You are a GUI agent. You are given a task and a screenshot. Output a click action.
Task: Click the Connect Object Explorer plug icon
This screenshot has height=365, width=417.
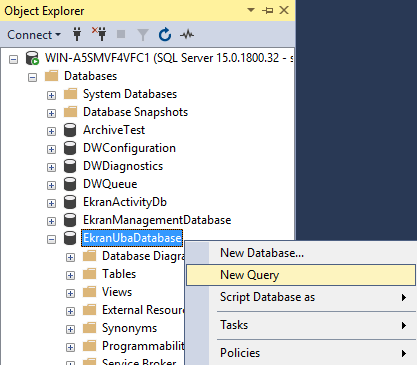[77, 34]
